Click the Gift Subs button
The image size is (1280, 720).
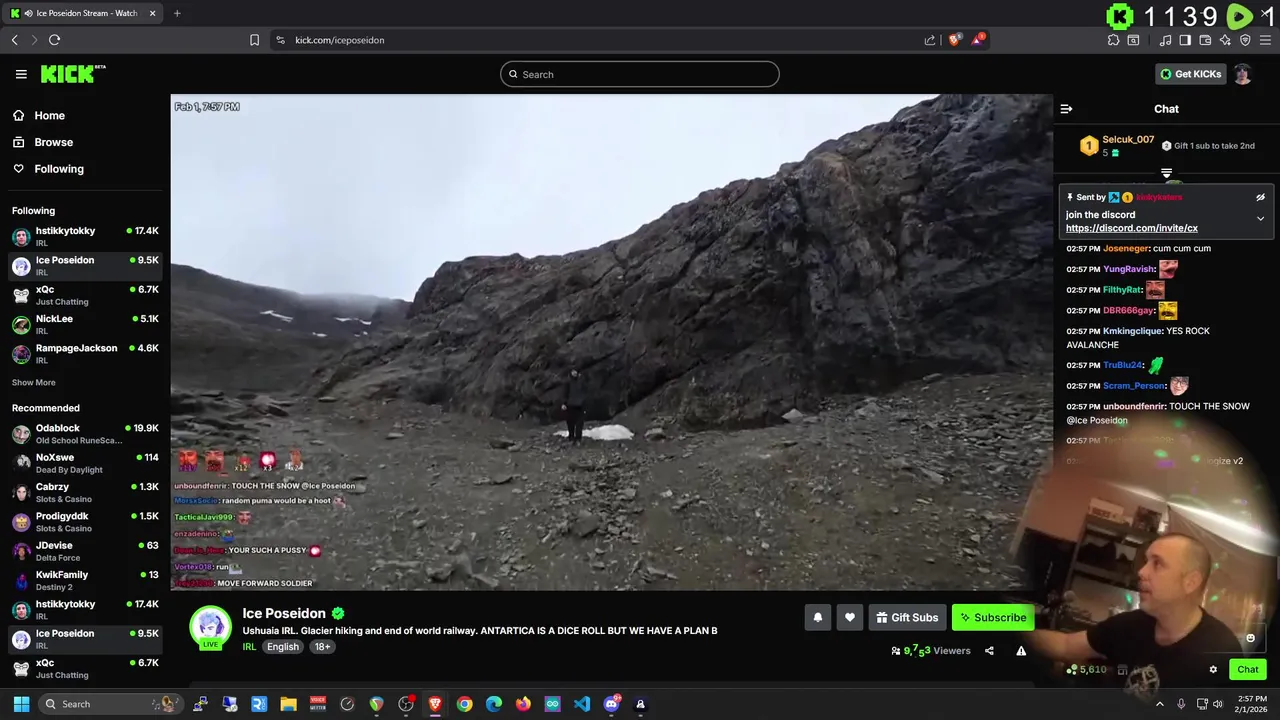pyautogui.click(x=907, y=618)
